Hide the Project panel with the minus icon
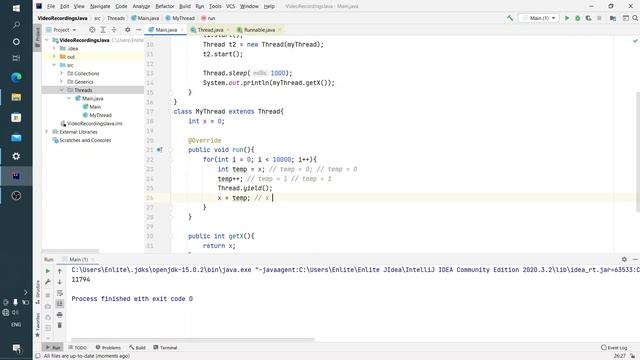Screen dimensions: 640x360 point(138,30)
